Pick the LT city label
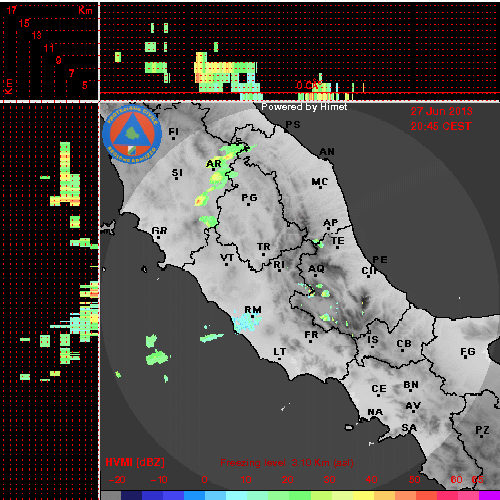 (x=280, y=351)
